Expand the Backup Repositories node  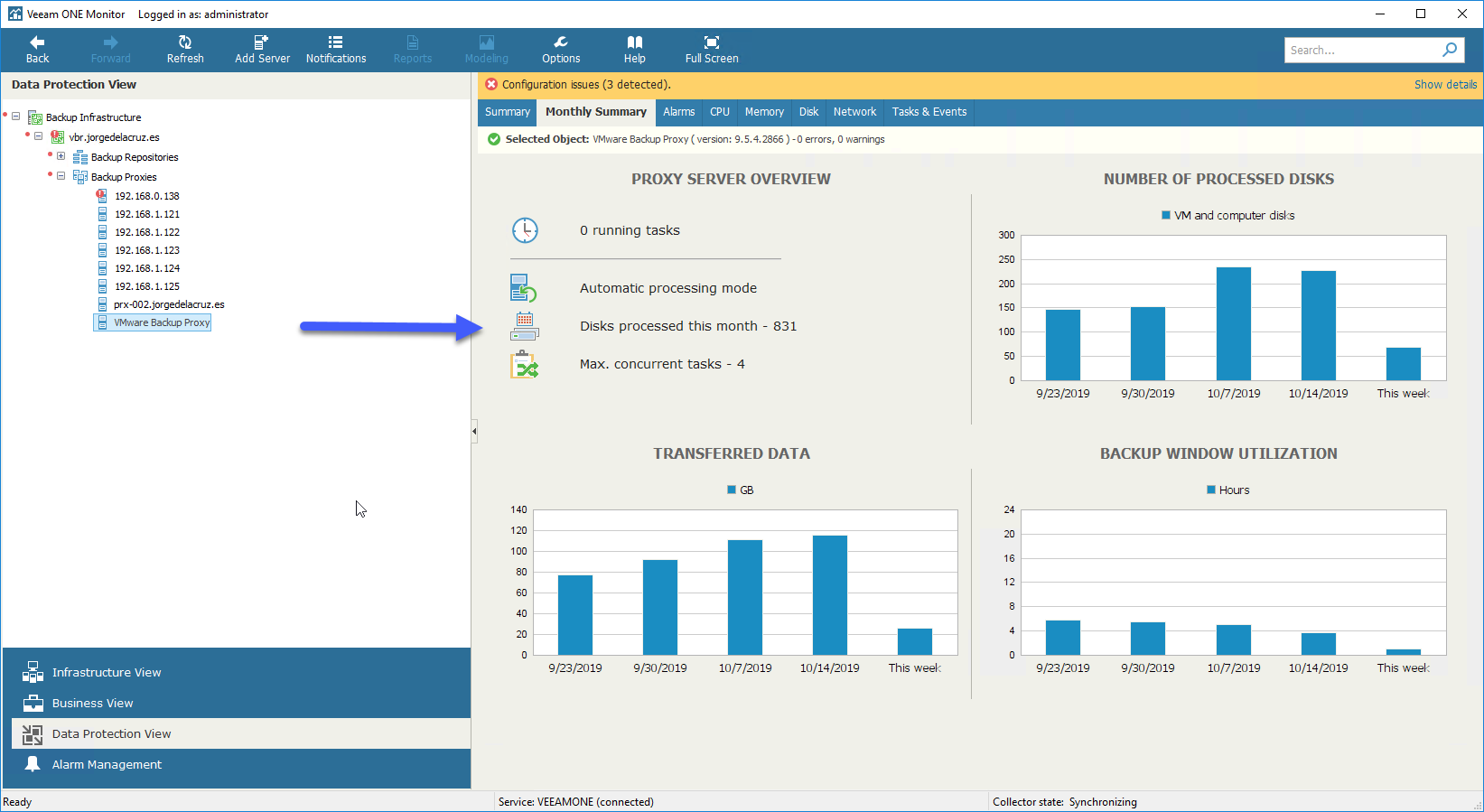(61, 156)
